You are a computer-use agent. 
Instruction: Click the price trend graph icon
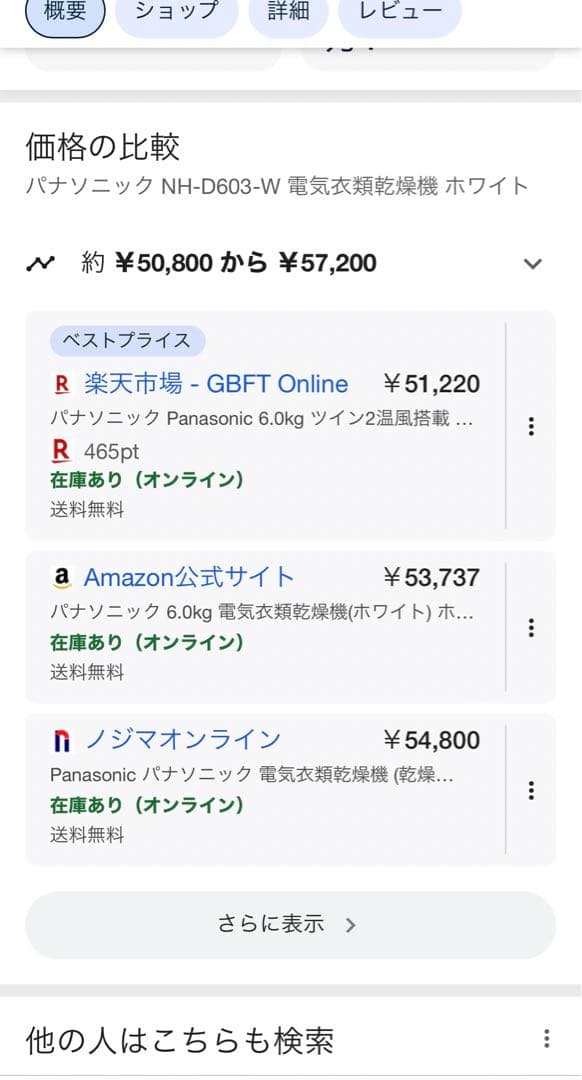40,262
